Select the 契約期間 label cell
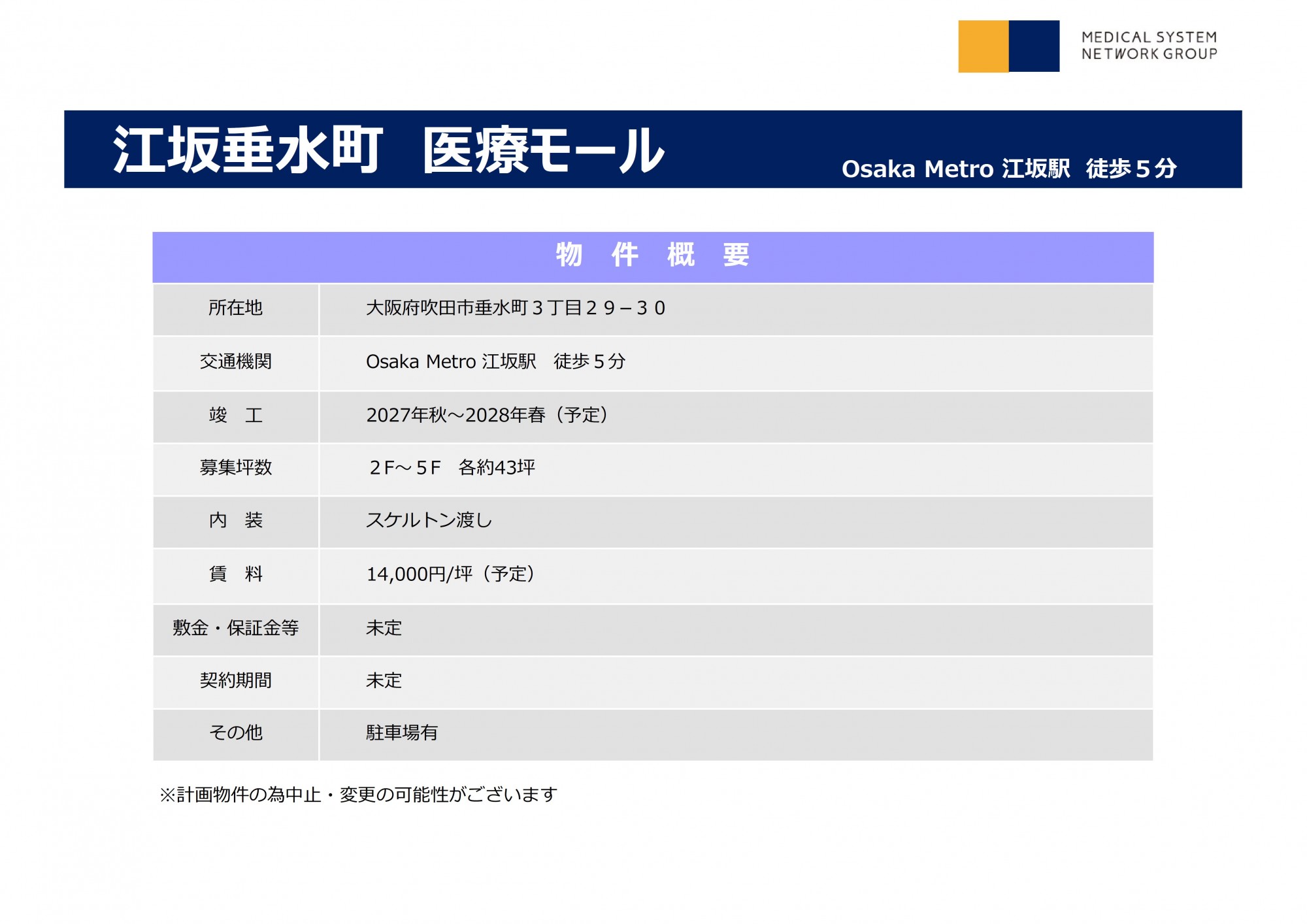1307x924 pixels. [x=235, y=680]
